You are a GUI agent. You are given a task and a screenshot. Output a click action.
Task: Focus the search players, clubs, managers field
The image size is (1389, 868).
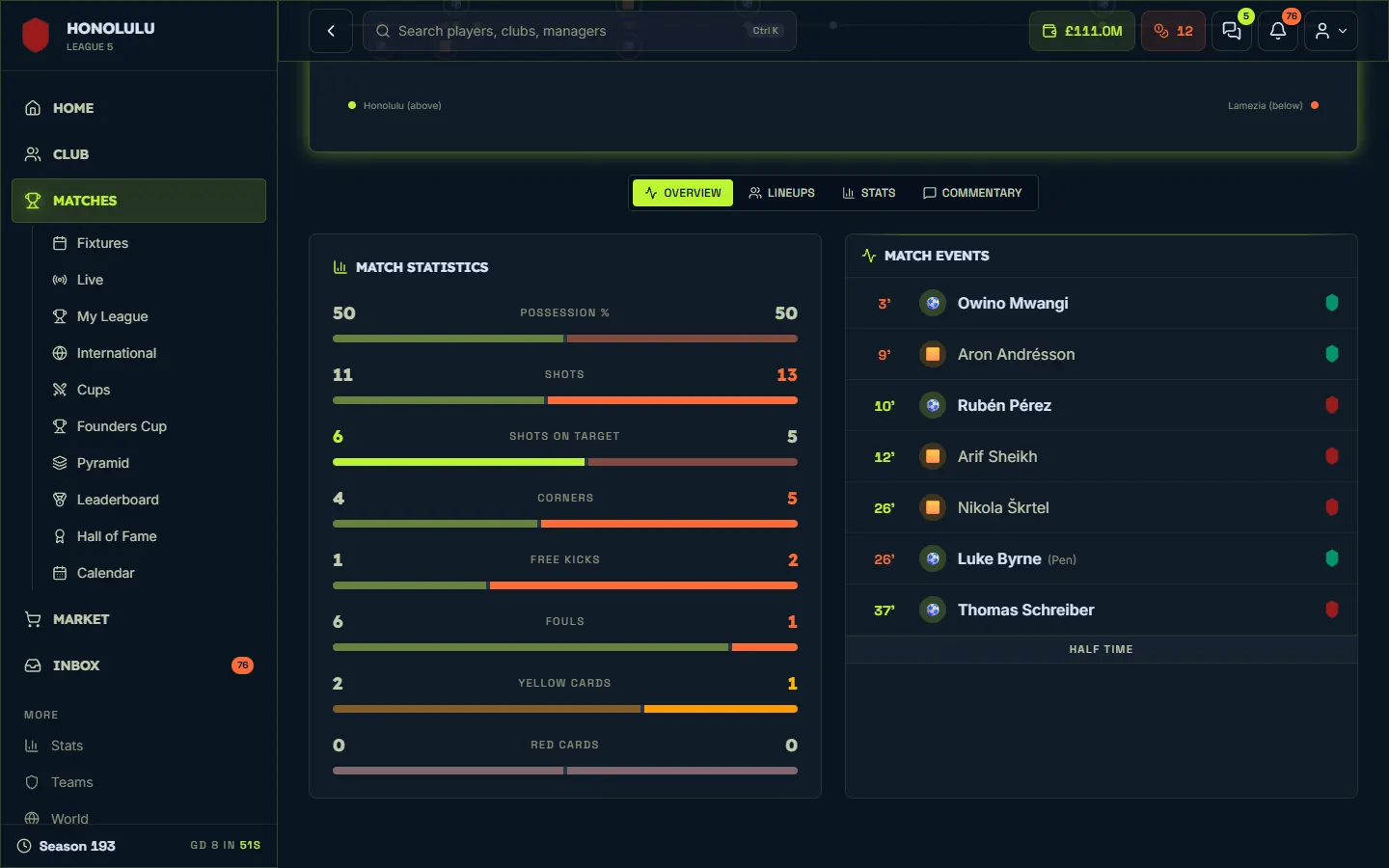click(580, 31)
